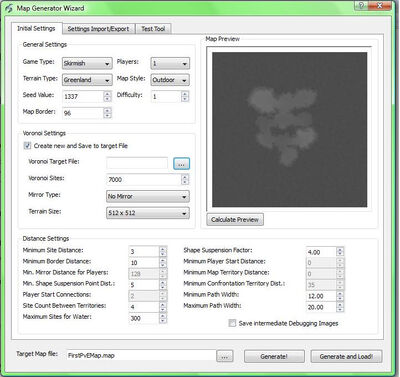
Task: Increase Voronoi Sites spinner value
Action: 185,177
